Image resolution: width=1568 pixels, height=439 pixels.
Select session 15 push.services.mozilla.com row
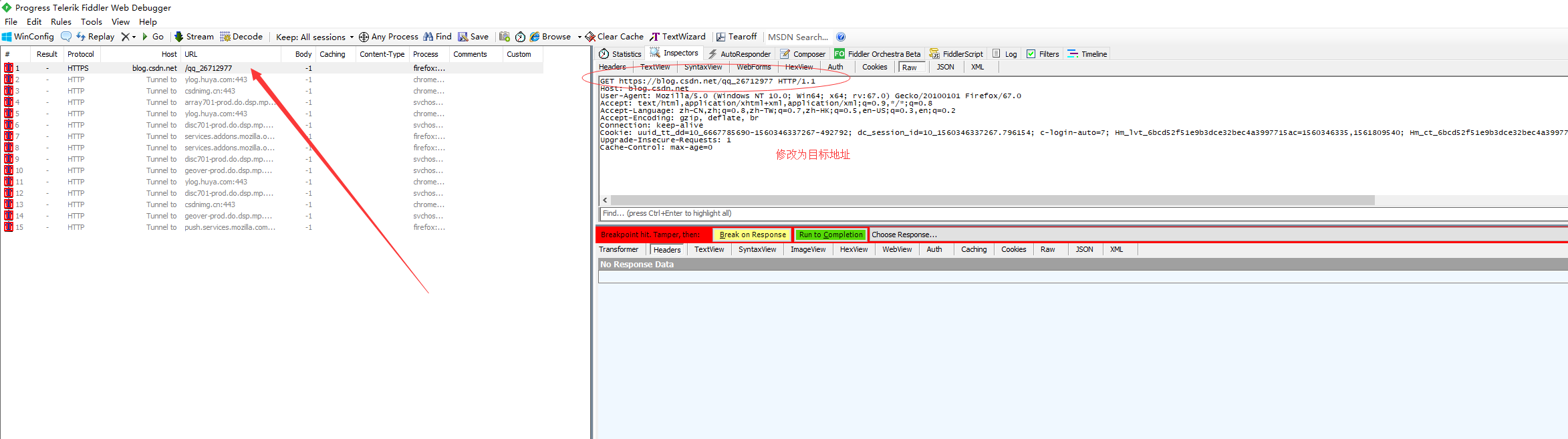(271, 227)
